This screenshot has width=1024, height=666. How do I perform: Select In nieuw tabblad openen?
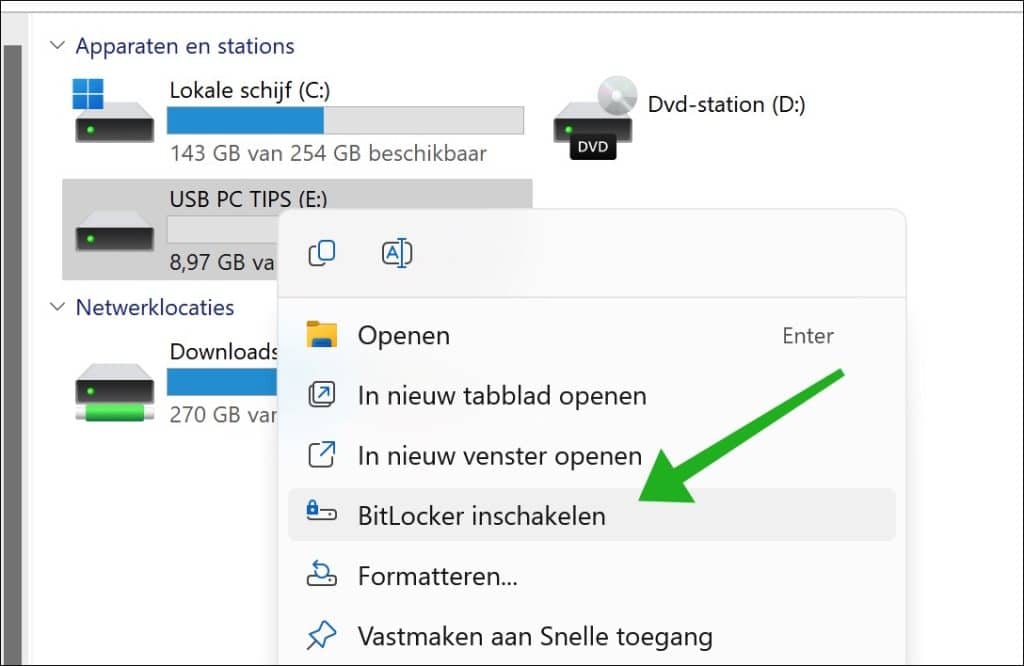pos(592,396)
